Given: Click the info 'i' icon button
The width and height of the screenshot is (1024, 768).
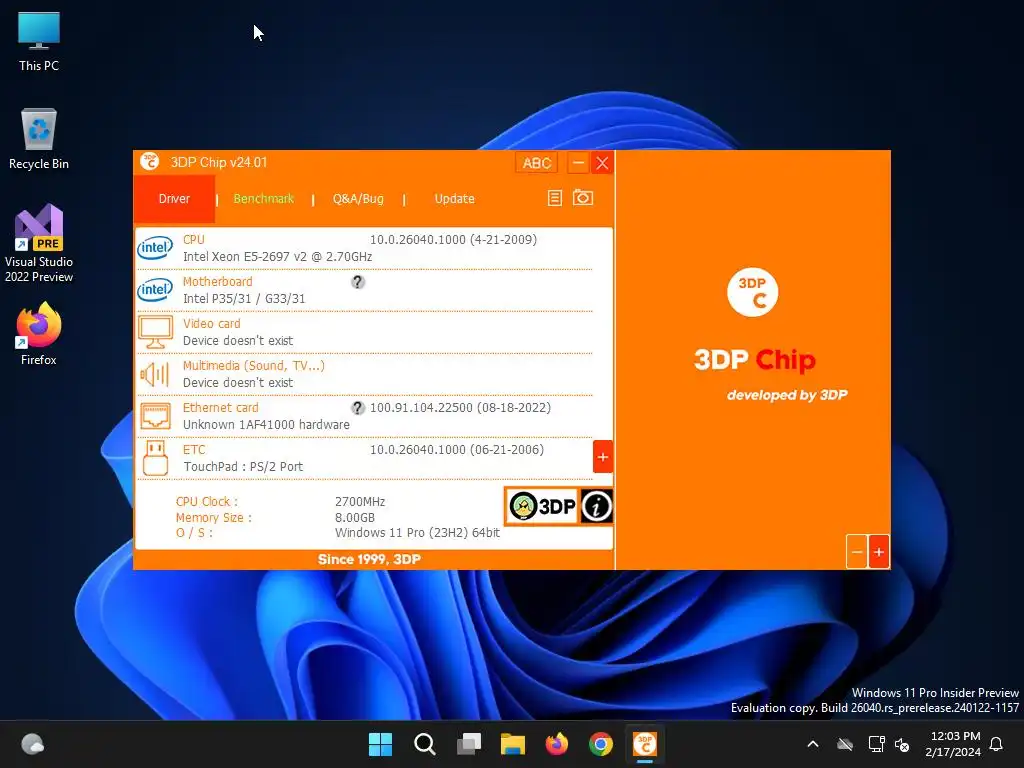Looking at the screenshot, I should point(596,506).
